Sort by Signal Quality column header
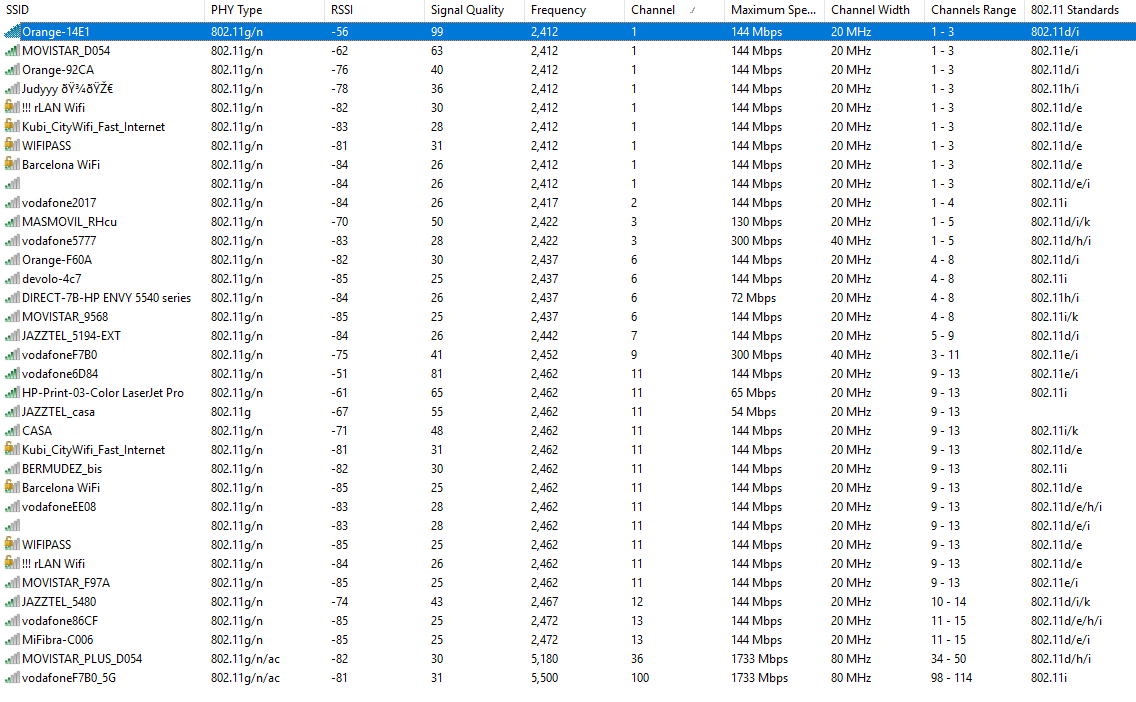The image size is (1136, 702). [x=475, y=10]
